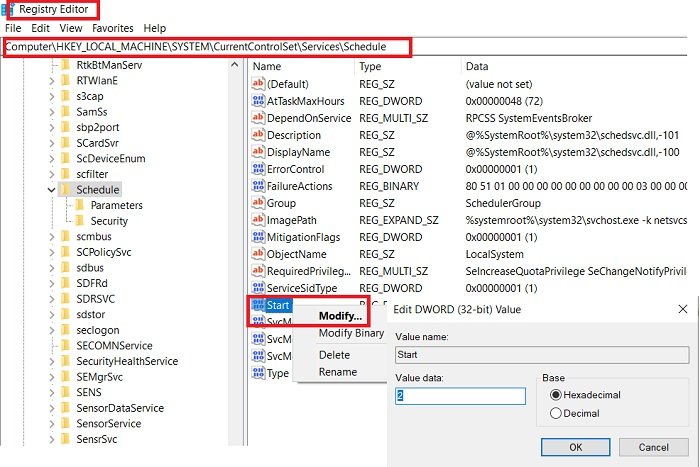The image size is (700, 467).
Task: Click the sdstor folder icon
Action: [65, 314]
